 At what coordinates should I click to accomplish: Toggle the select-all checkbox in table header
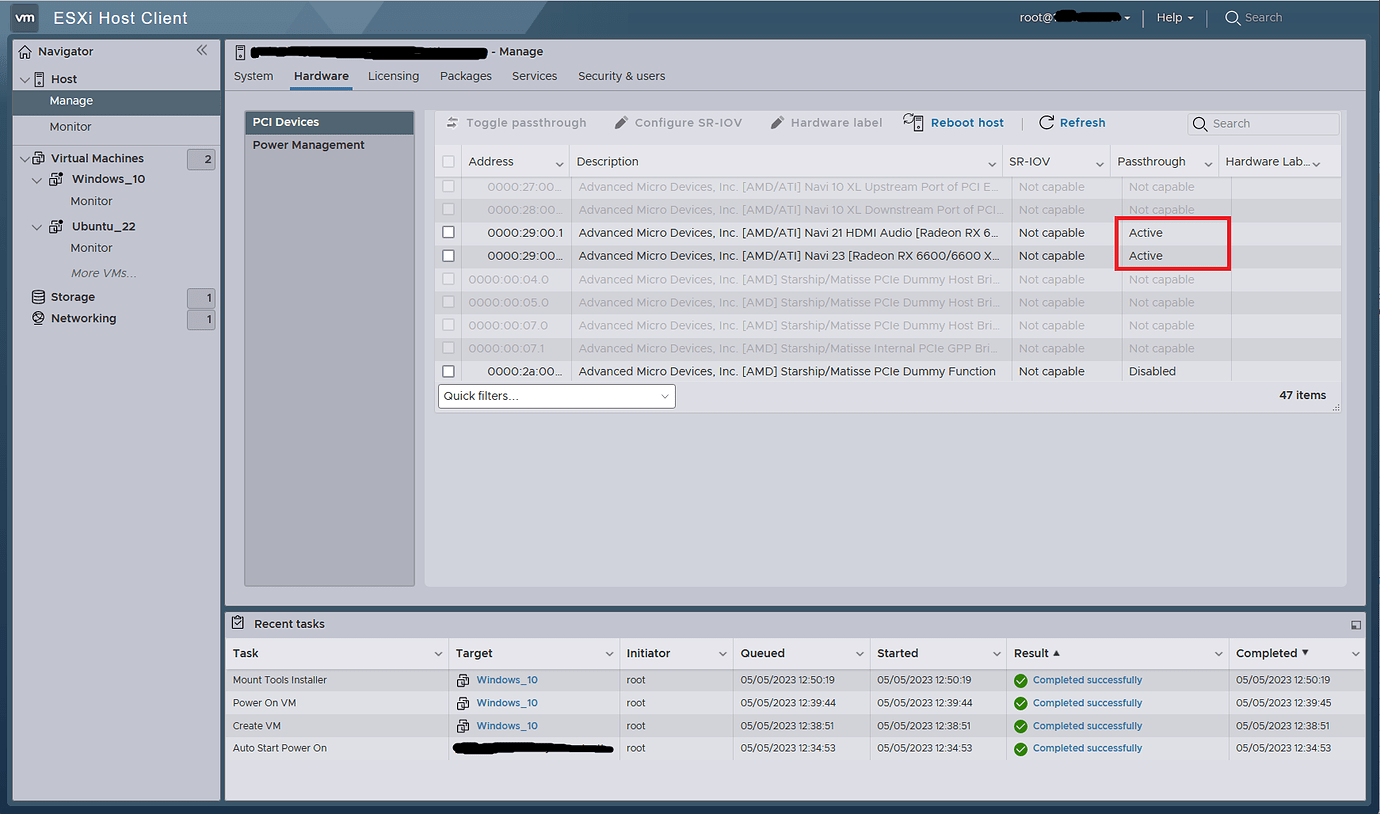coord(449,162)
